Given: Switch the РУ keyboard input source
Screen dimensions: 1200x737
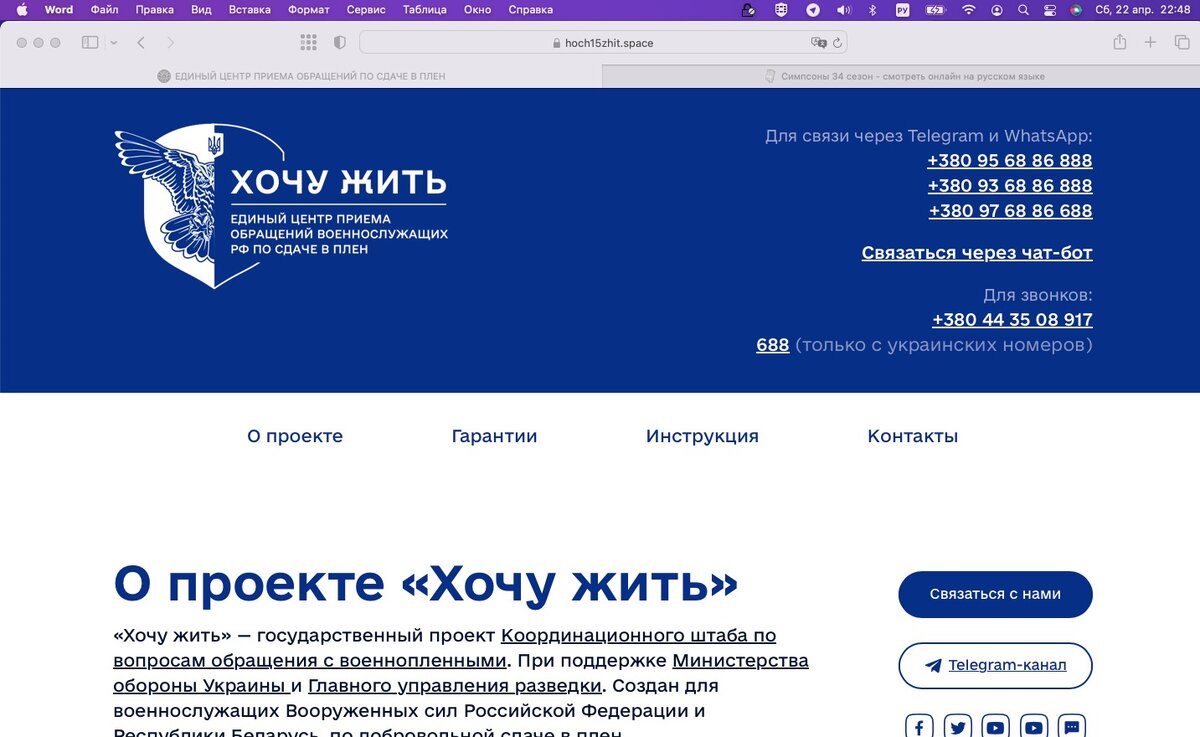Looking at the screenshot, I should [903, 10].
